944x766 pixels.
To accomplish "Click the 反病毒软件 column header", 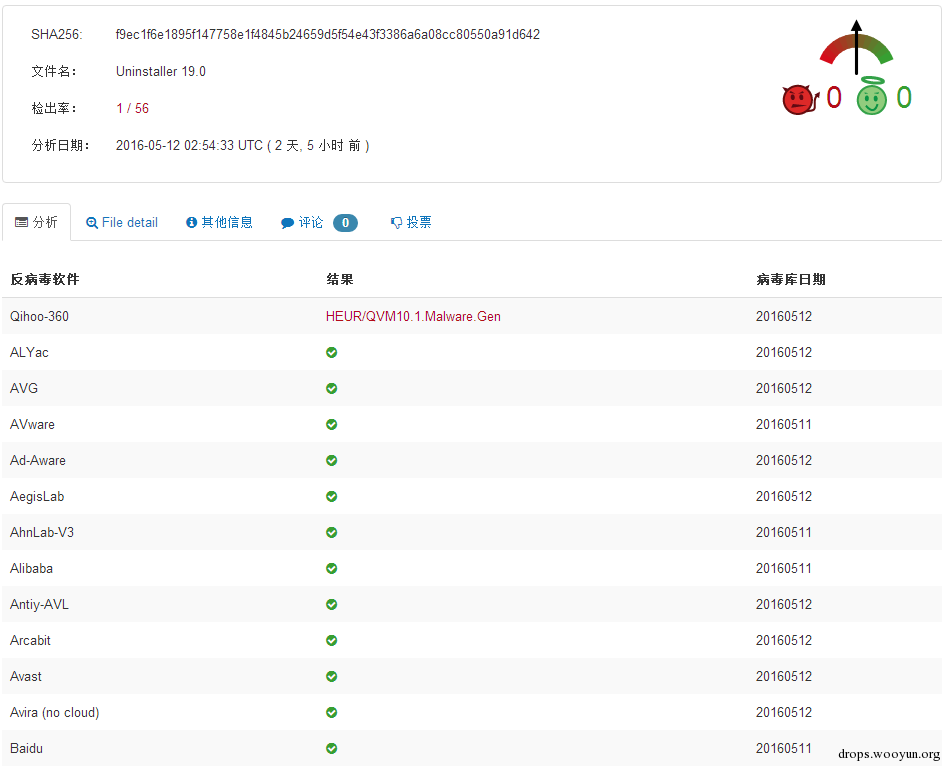I will [45, 279].
